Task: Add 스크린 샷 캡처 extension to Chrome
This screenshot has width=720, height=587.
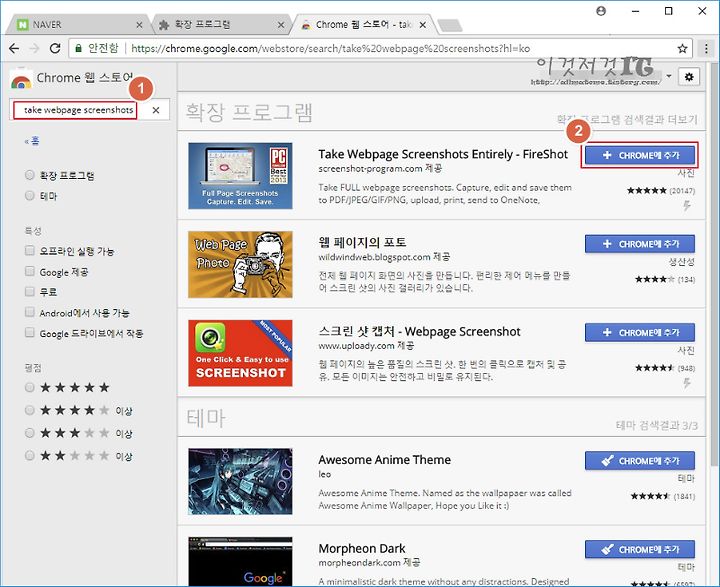Action: click(640, 333)
